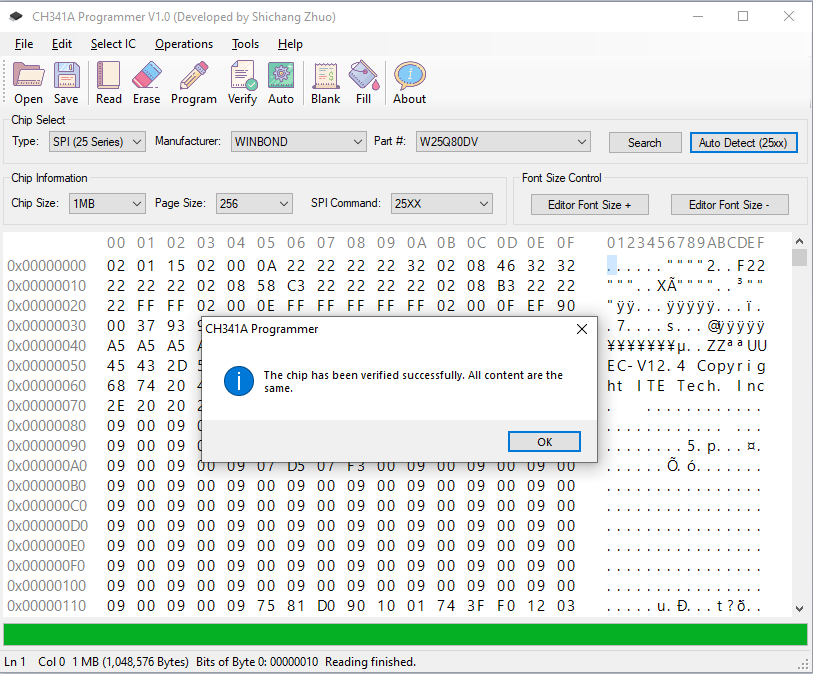Expand the Type dropdown SPI (25 Series)
This screenshot has height=674, width=813.
click(97, 142)
